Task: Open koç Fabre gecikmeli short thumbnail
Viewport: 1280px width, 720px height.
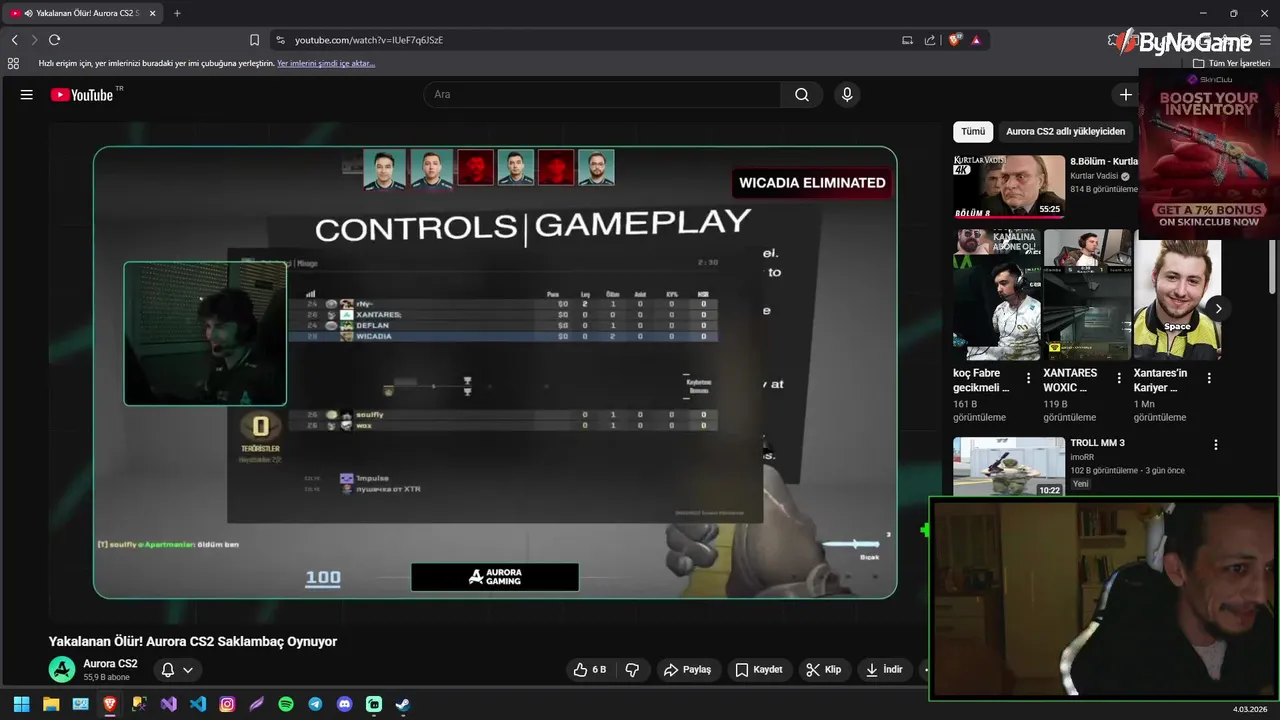Action: 997,294
